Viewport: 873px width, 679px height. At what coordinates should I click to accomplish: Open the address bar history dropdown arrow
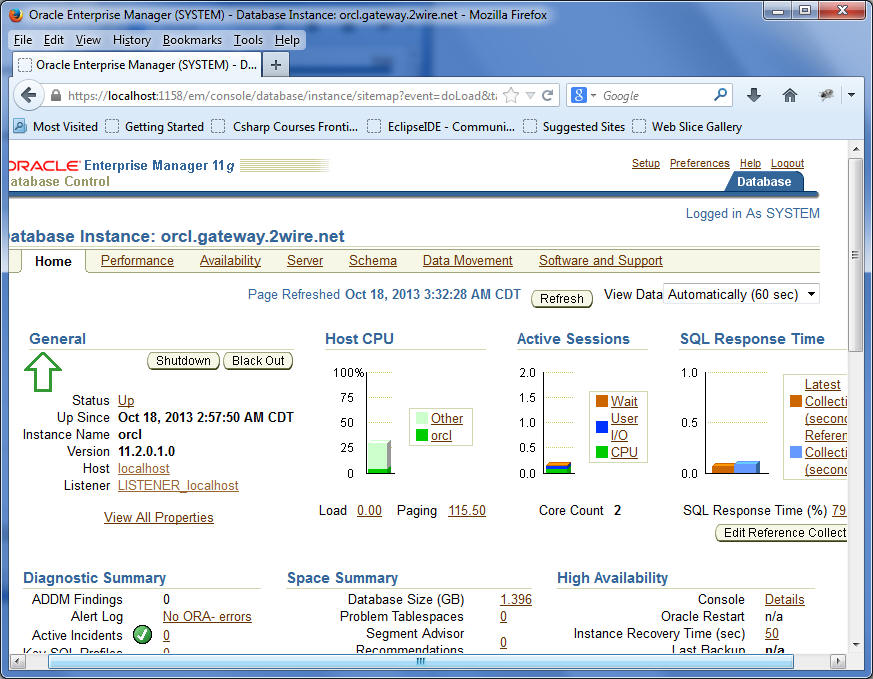[x=531, y=96]
